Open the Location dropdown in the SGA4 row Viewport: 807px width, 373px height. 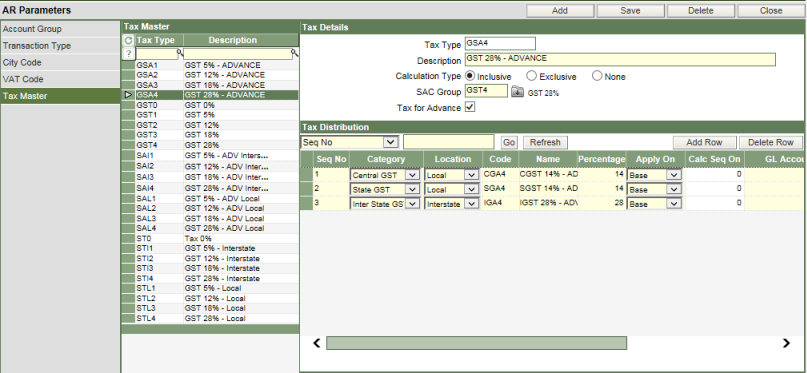point(471,190)
